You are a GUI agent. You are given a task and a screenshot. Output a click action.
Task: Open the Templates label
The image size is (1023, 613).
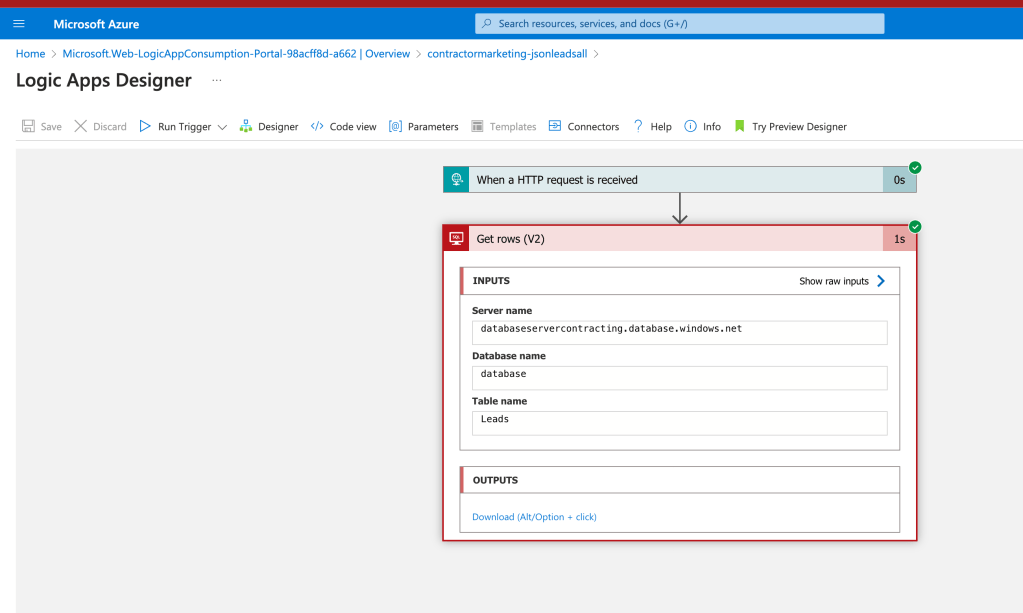point(513,127)
